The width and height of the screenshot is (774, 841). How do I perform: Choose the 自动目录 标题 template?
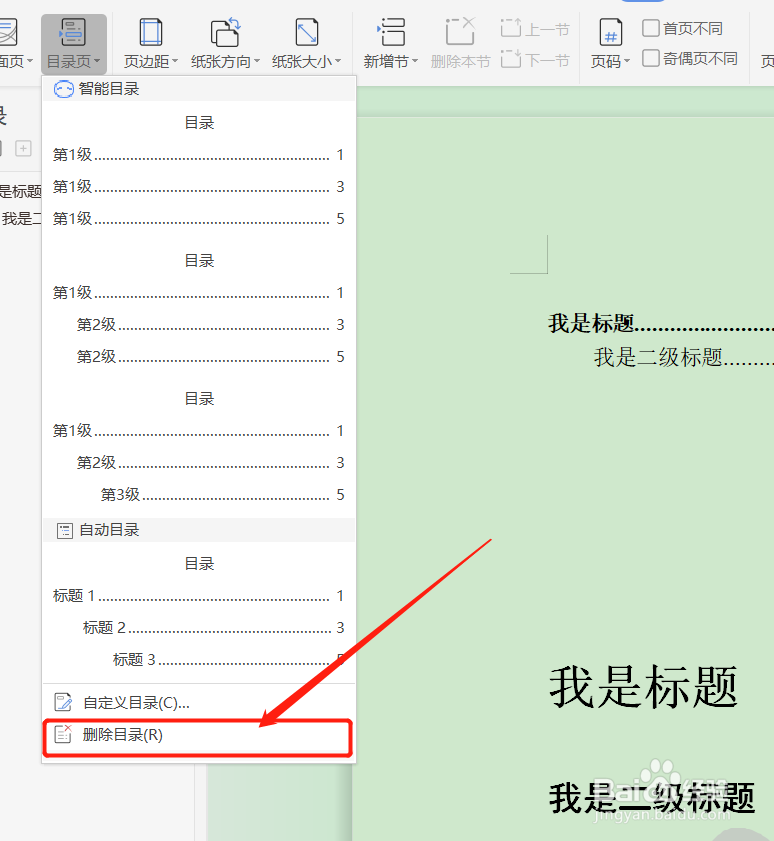click(198, 611)
